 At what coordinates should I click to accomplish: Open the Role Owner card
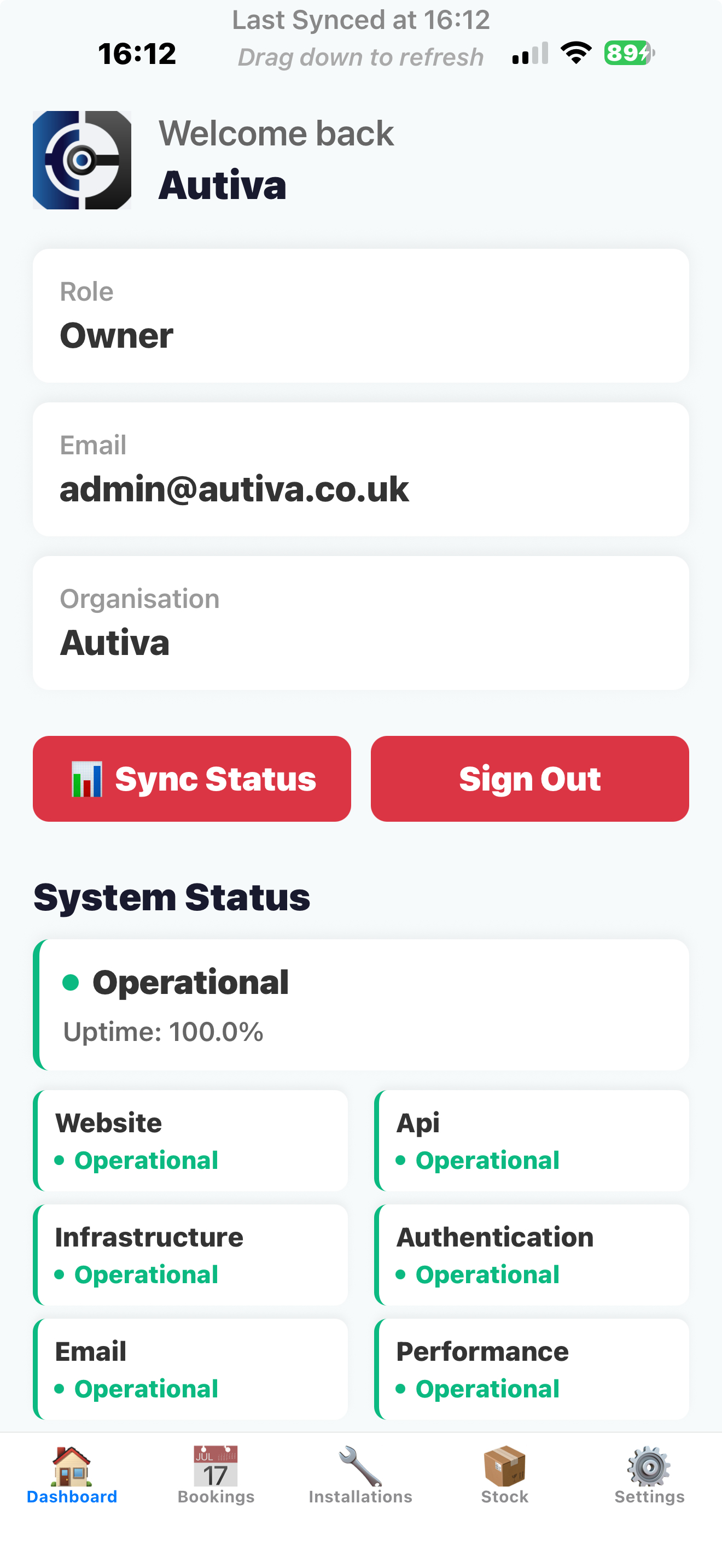coord(361,315)
